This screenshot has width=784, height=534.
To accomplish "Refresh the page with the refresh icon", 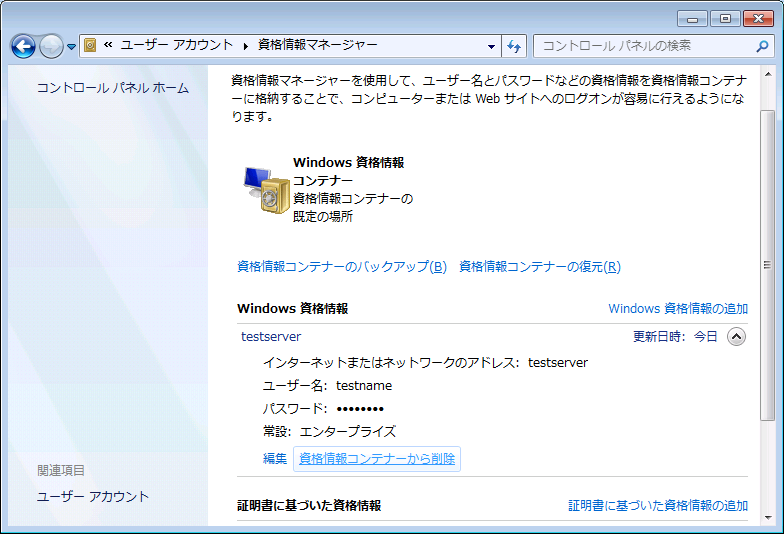I will pos(514,46).
